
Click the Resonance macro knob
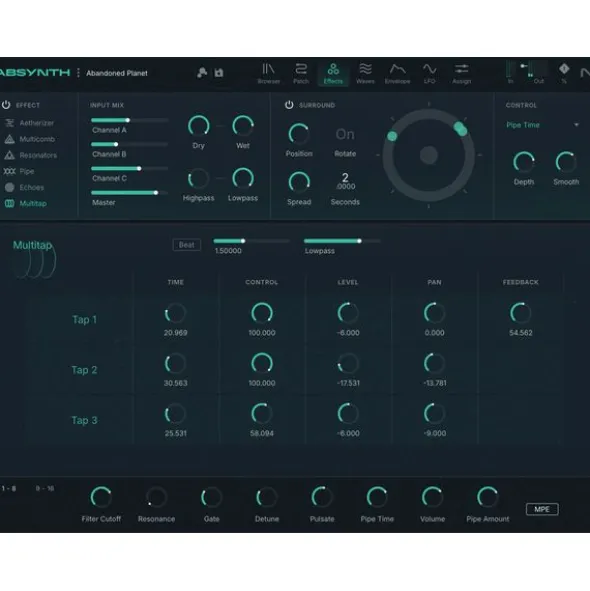click(x=156, y=497)
